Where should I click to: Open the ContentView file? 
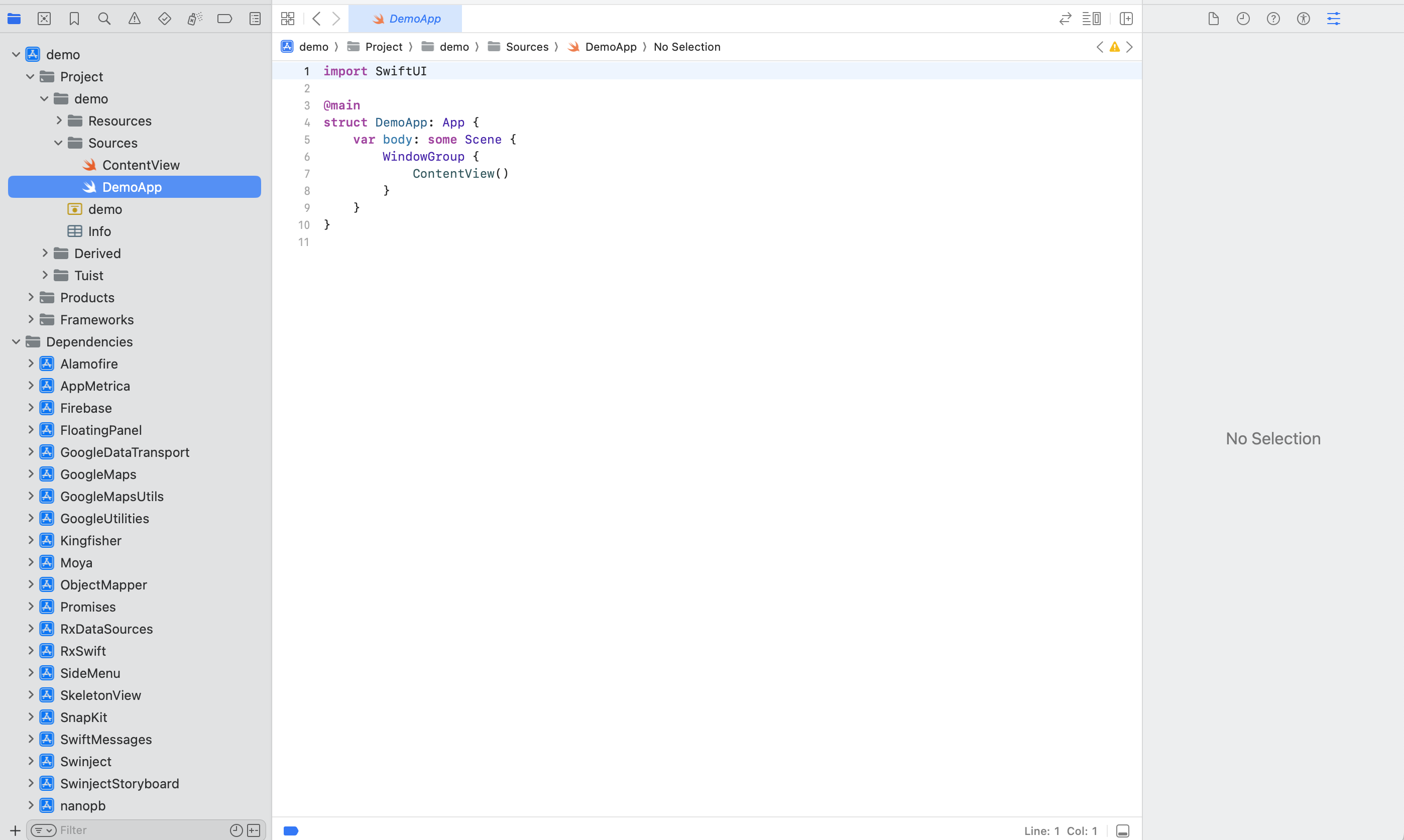coord(141,165)
